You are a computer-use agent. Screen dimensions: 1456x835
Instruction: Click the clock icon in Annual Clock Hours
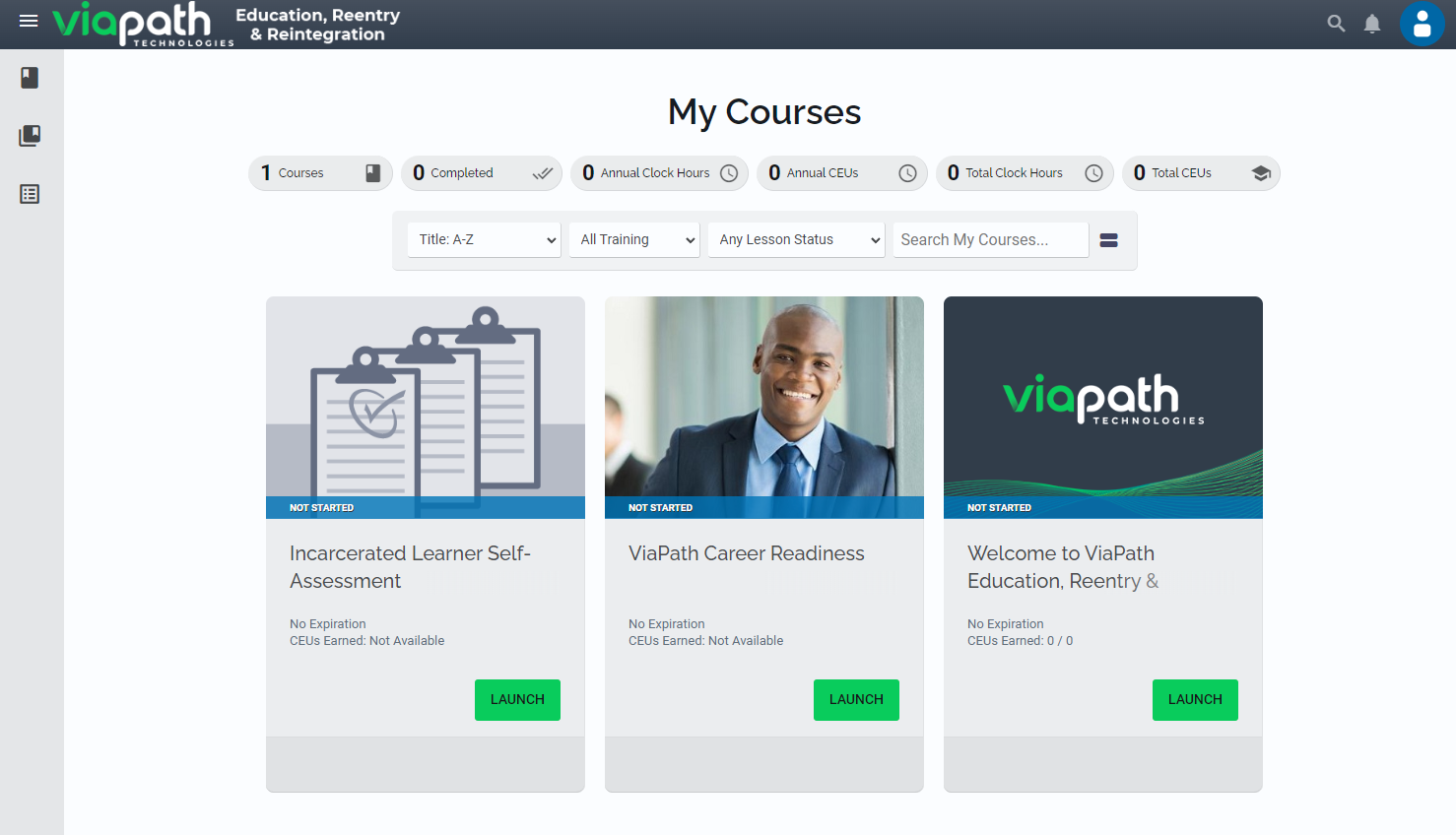[729, 173]
